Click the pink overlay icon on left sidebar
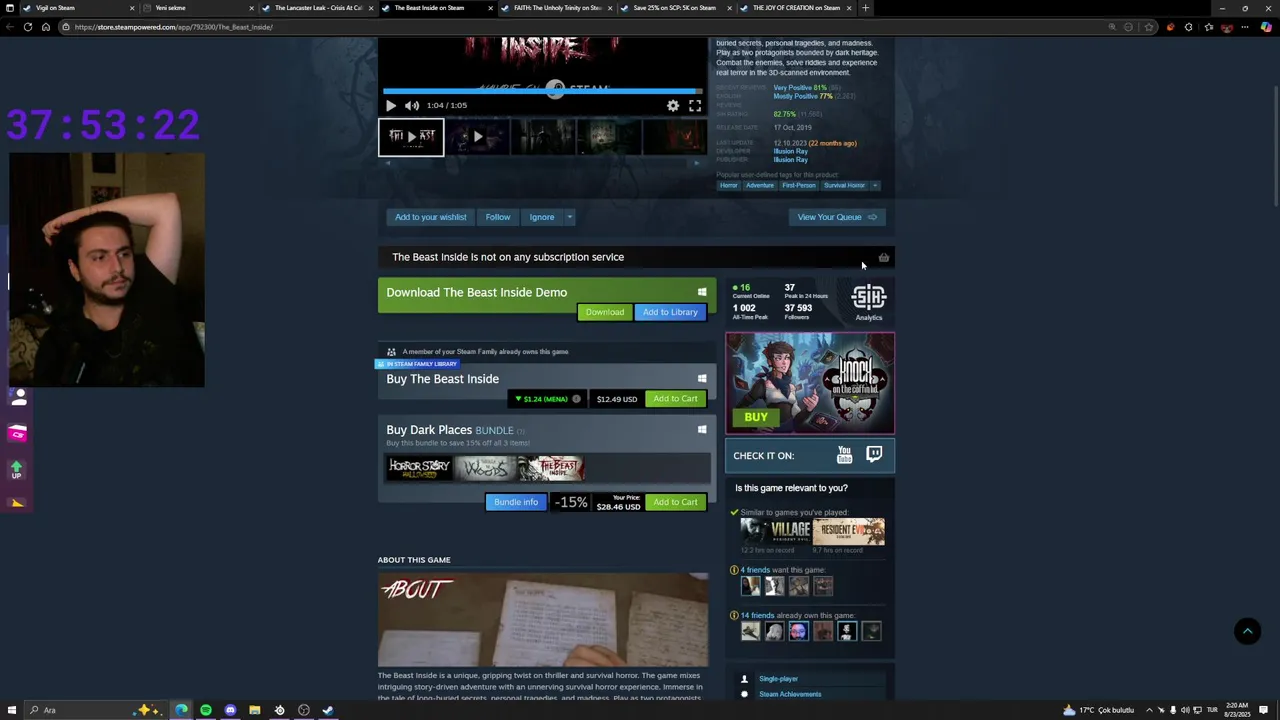This screenshot has width=1280, height=720. click(17, 433)
